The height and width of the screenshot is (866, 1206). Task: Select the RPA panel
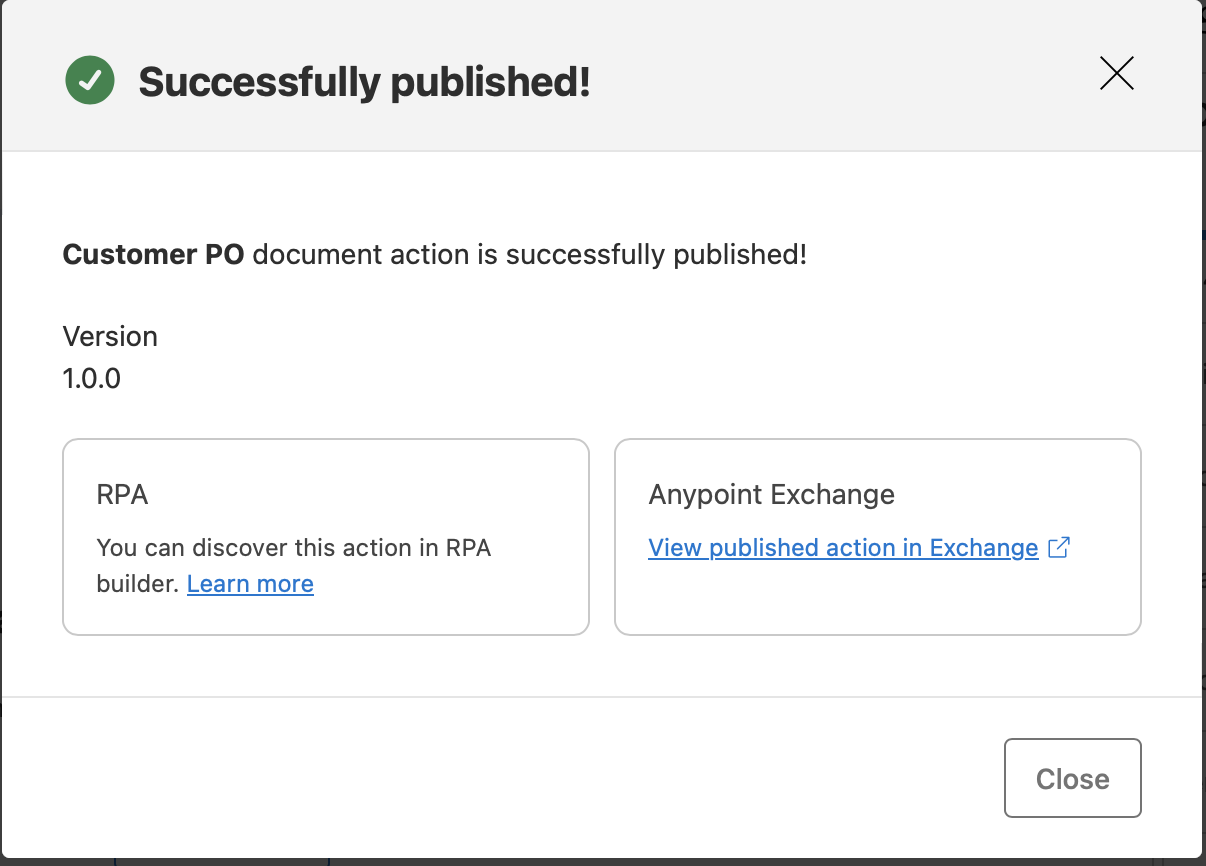click(x=325, y=536)
